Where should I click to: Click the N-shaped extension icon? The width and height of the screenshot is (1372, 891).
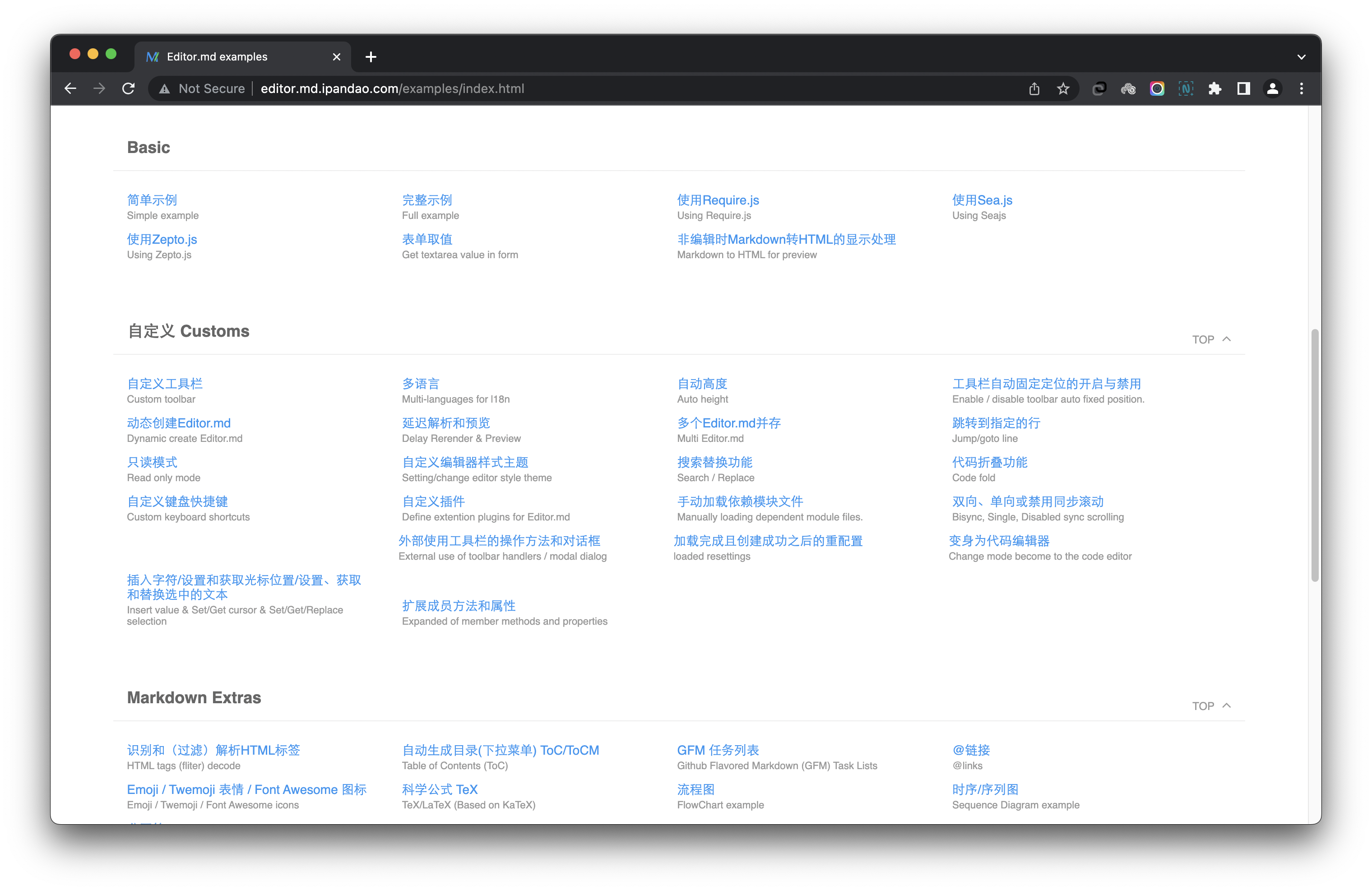point(1186,88)
